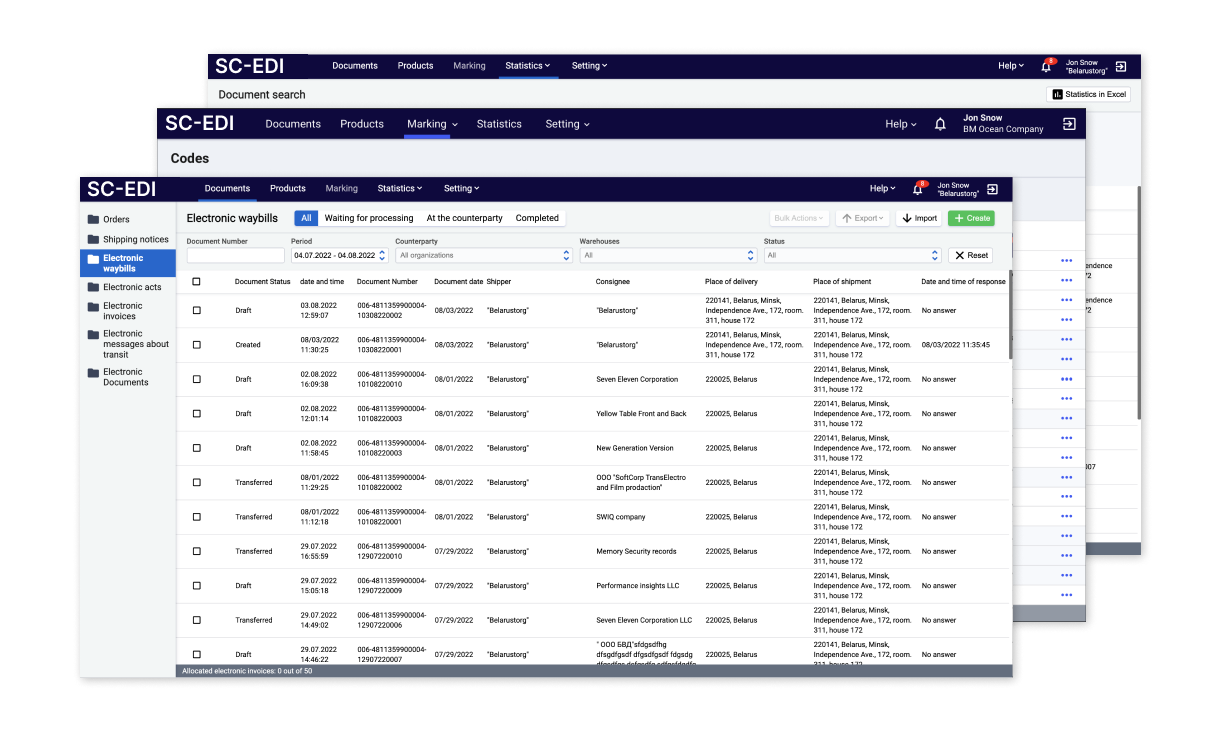Screen dimensions: 1221x732
Task: Open the Products menu in the front window
Action: [x=287, y=188]
